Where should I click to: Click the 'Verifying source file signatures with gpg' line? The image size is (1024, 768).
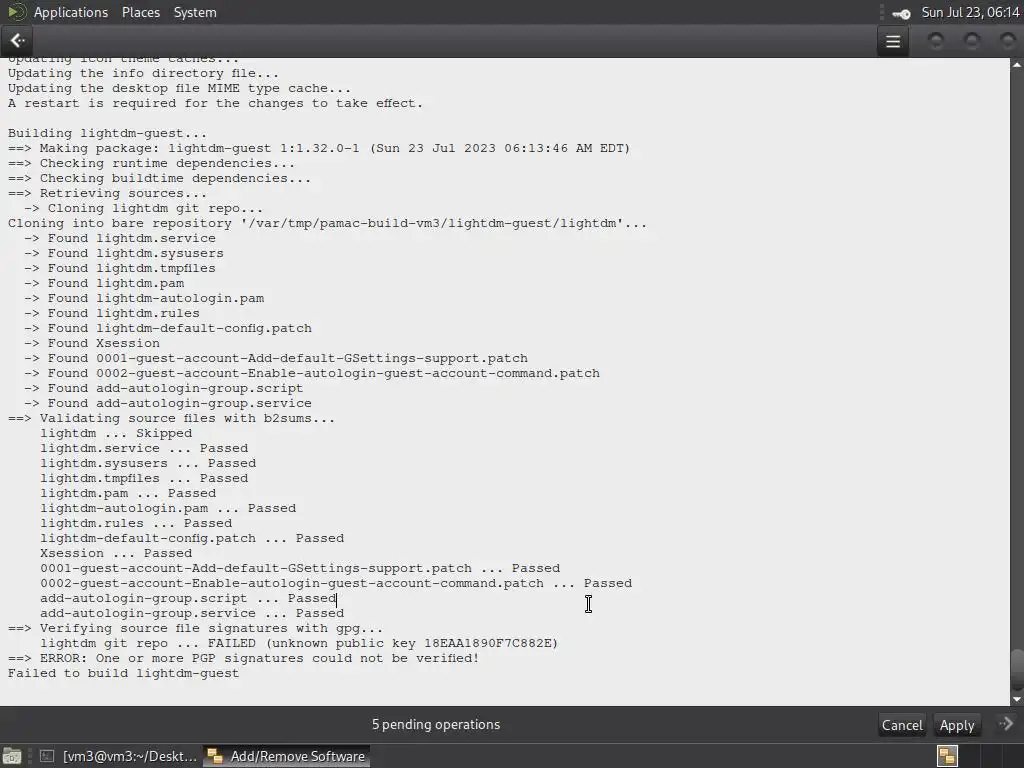195,628
